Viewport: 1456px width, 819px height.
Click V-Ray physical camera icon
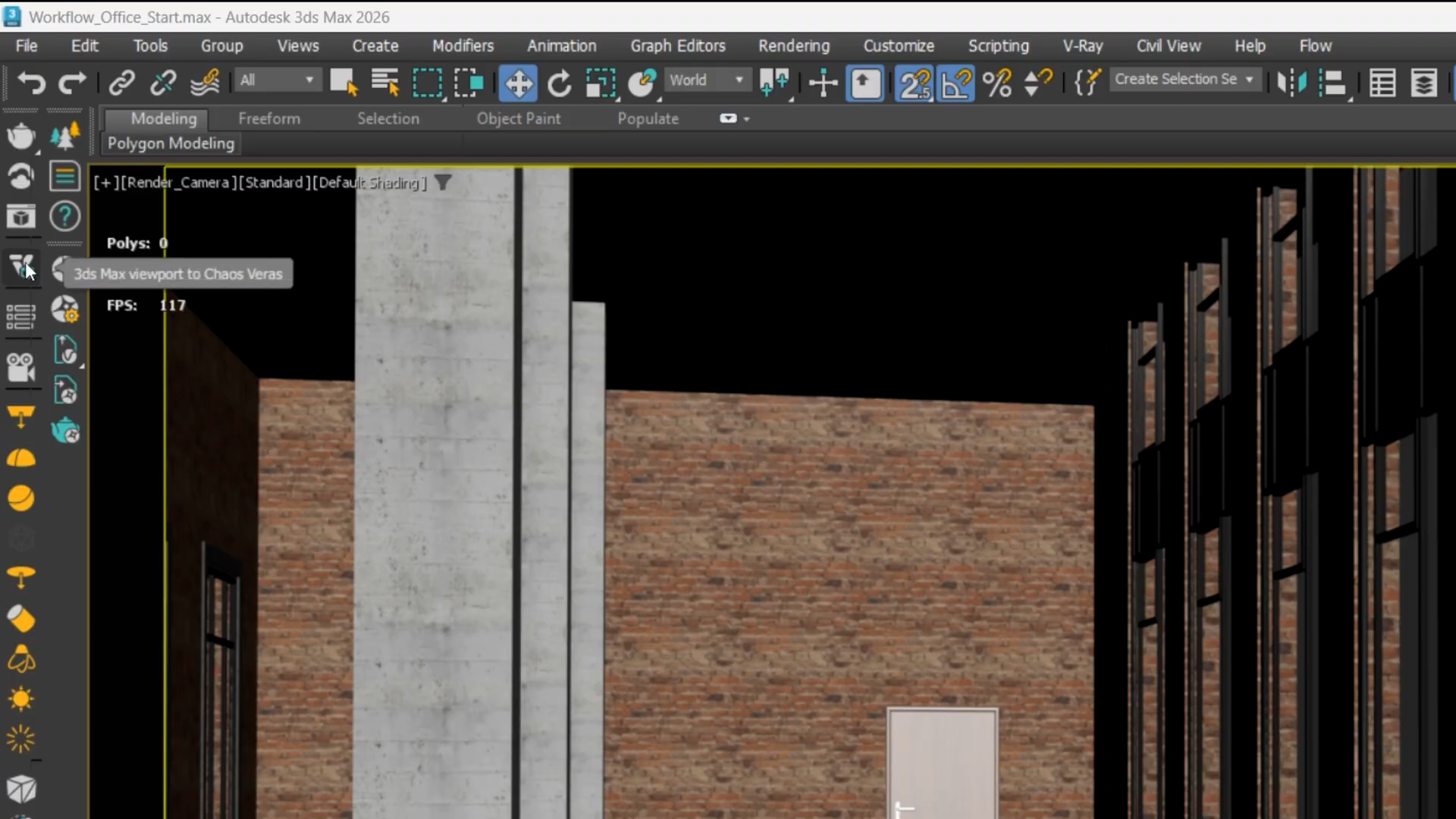21,367
